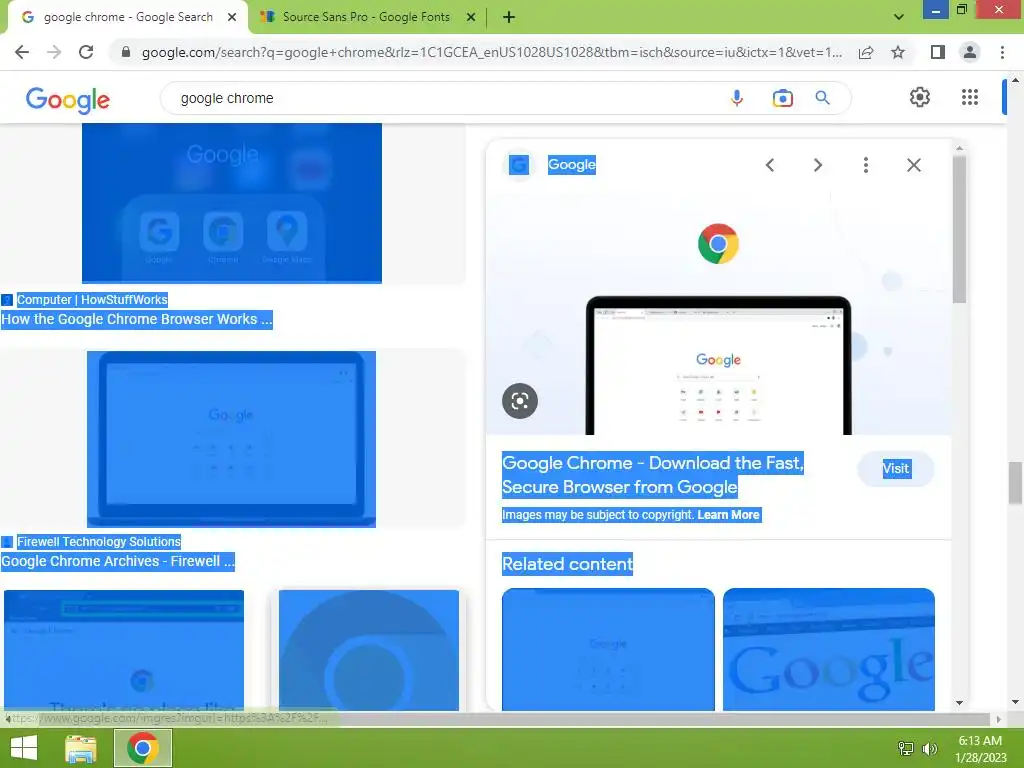Switch to google chrome Google Search tab
This screenshot has width=1024, height=768.
coord(128,17)
